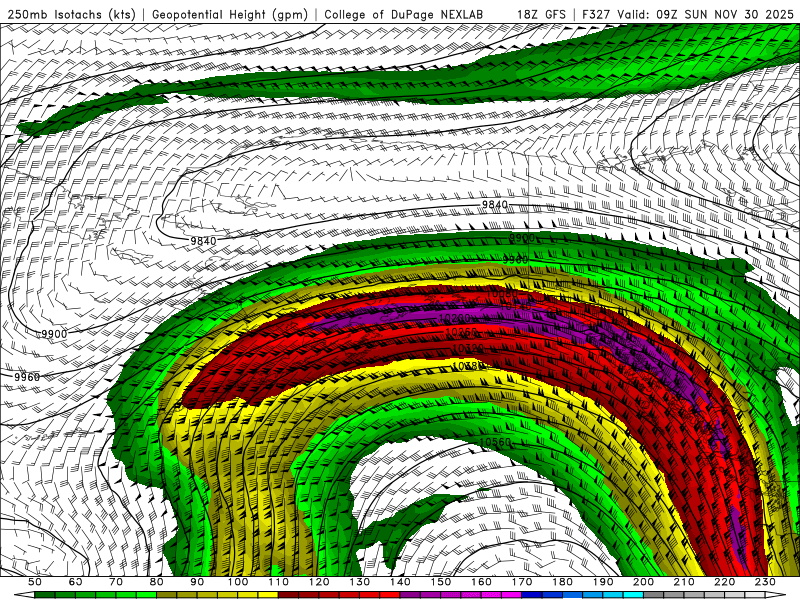Select the 210 knot scale label
Image resolution: width=800 pixels, height=600 pixels.
click(x=684, y=582)
